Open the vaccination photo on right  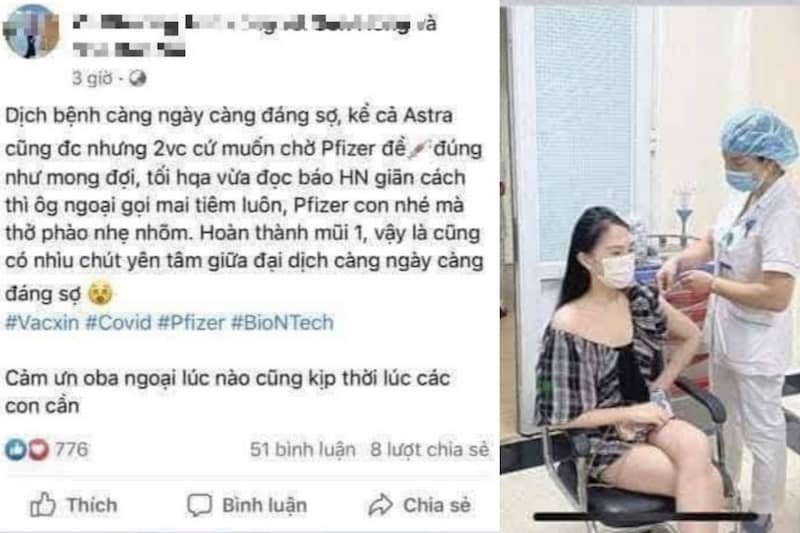tap(650, 268)
